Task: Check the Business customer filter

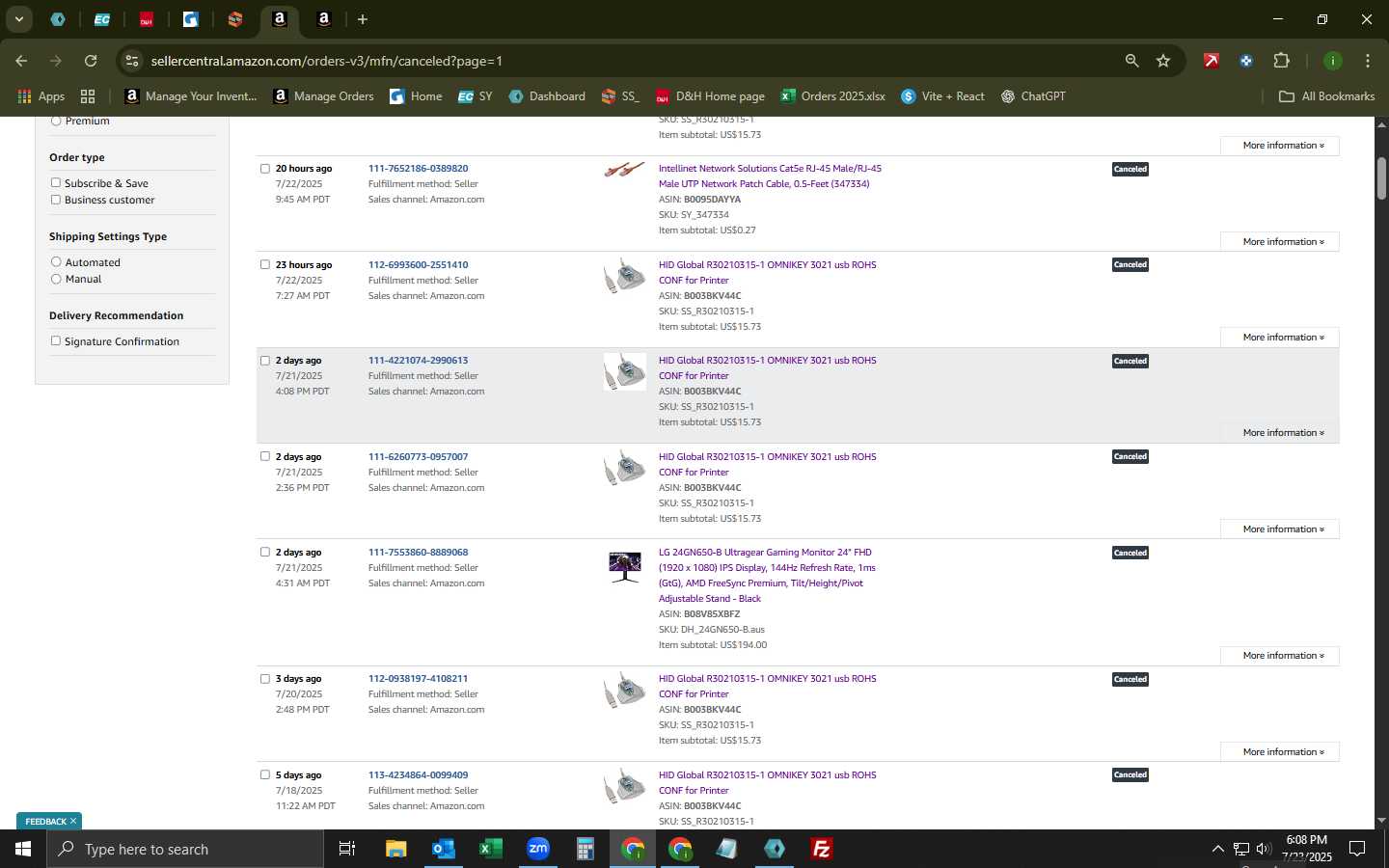Action: tap(56, 200)
